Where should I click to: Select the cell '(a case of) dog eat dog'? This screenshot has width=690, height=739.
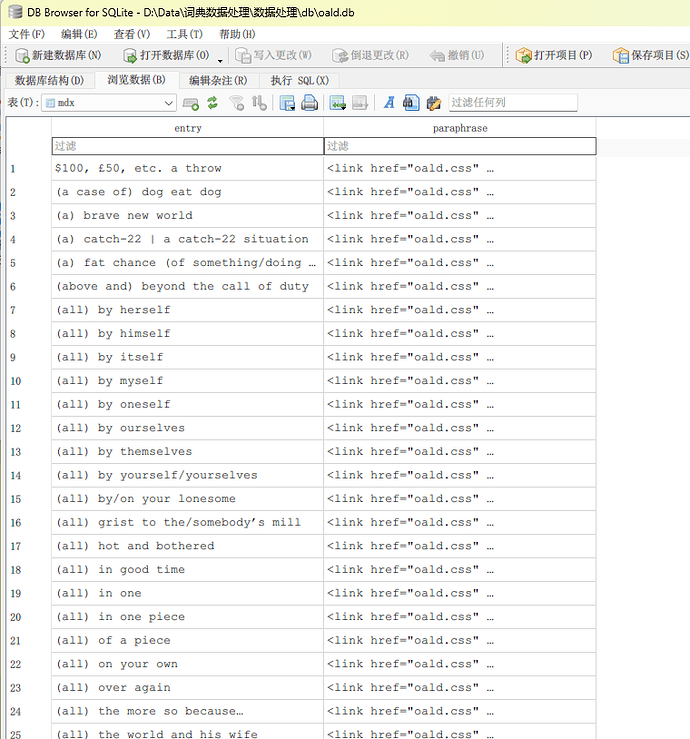[188, 192]
